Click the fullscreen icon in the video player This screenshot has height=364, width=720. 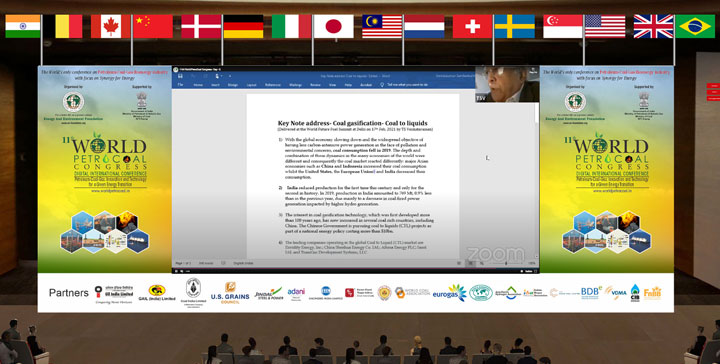click(535, 271)
